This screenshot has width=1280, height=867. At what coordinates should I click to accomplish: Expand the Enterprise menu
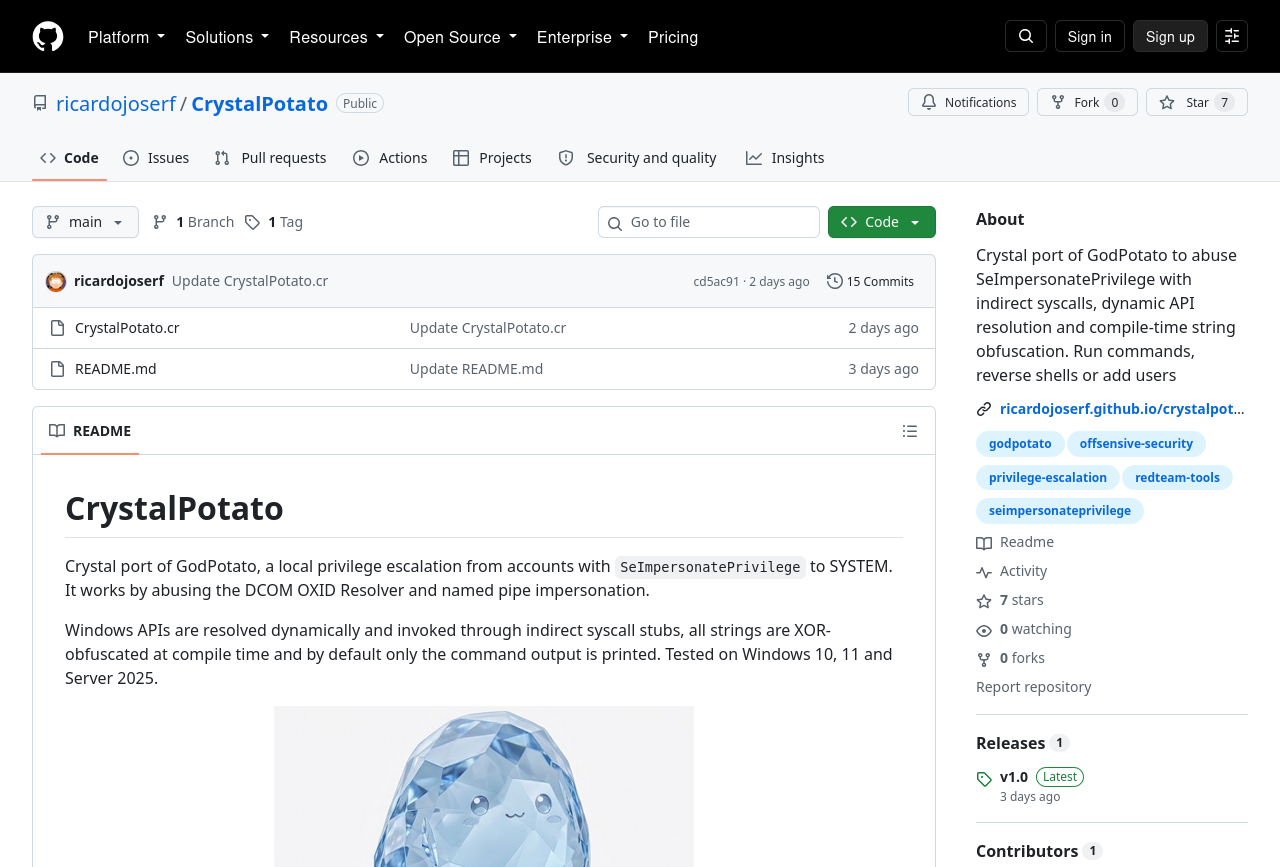583,37
